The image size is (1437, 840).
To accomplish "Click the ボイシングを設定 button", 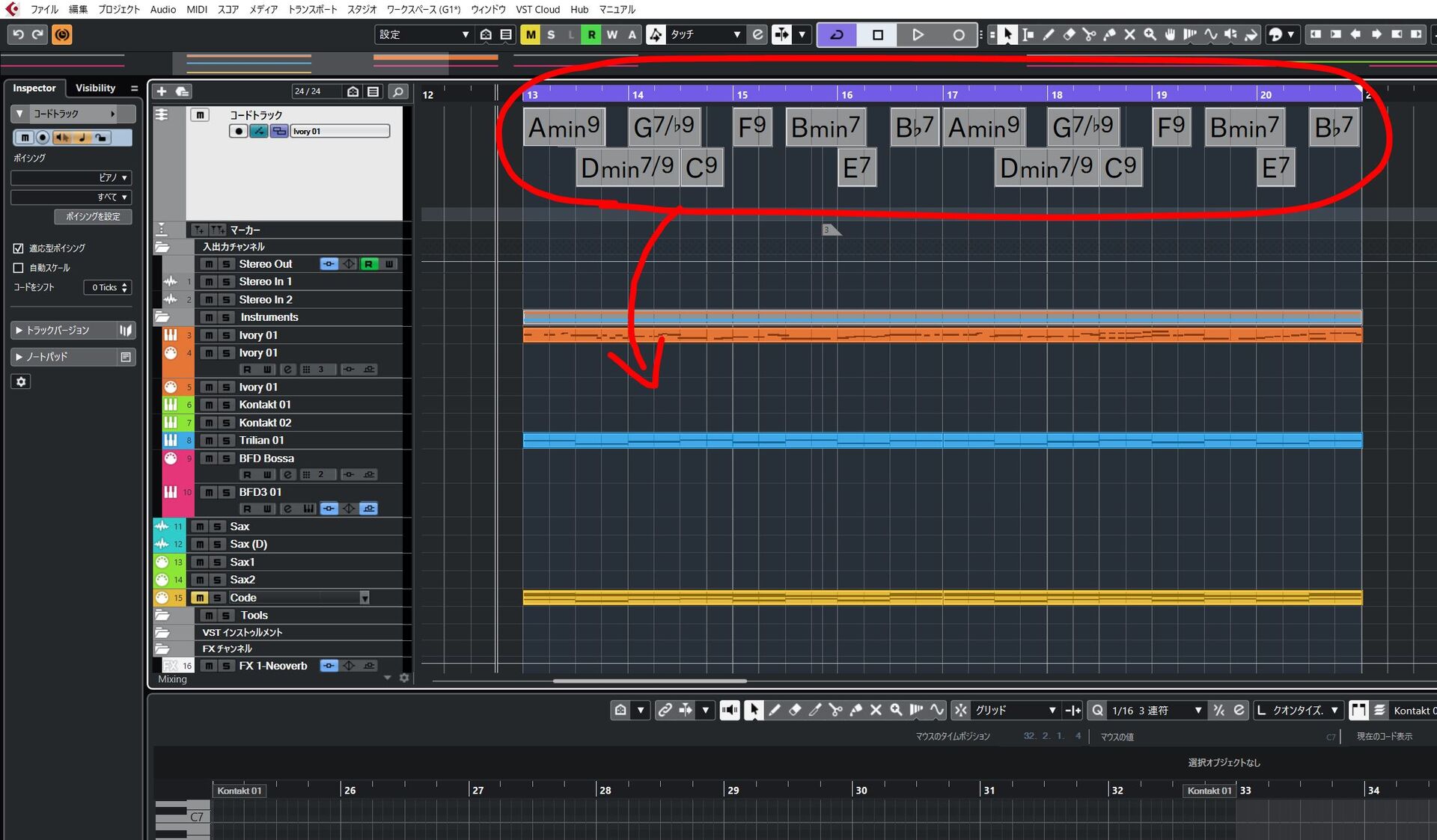I will pyautogui.click(x=93, y=217).
